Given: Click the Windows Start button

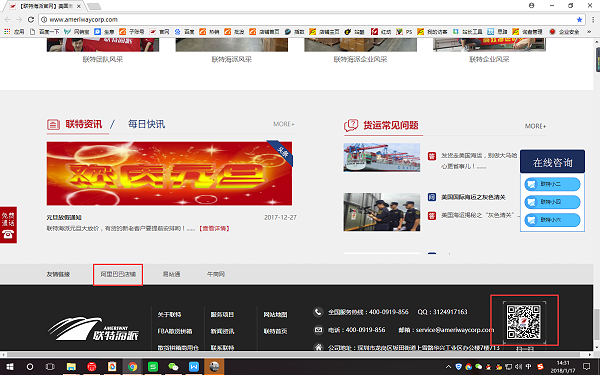Looking at the screenshot, I should (10, 367).
